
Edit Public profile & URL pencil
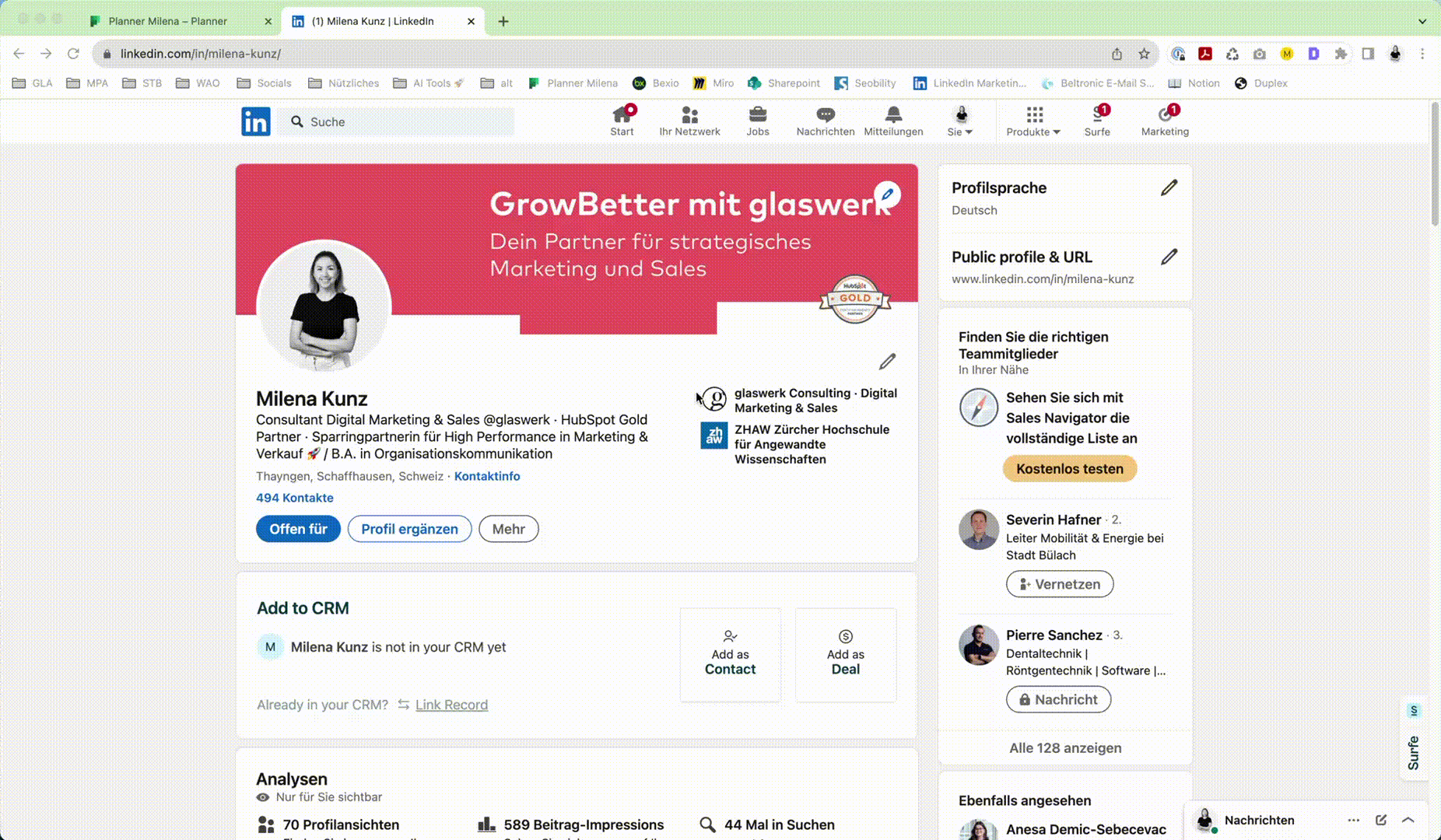[x=1169, y=257]
